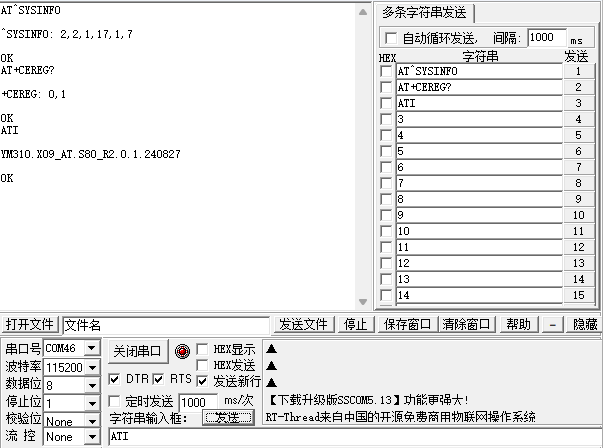Image resolution: width=603 pixels, height=448 pixels.
Task: Toggle the 发送新行 checkbox
Action: [x=202, y=381]
